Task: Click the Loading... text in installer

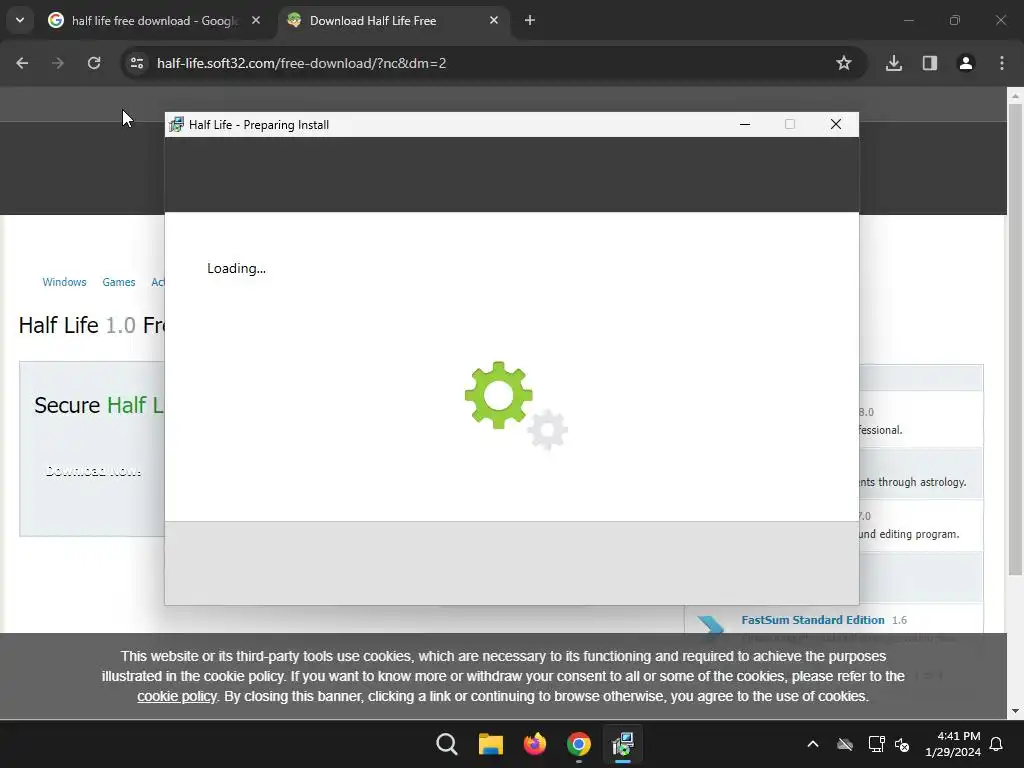Action: click(236, 268)
